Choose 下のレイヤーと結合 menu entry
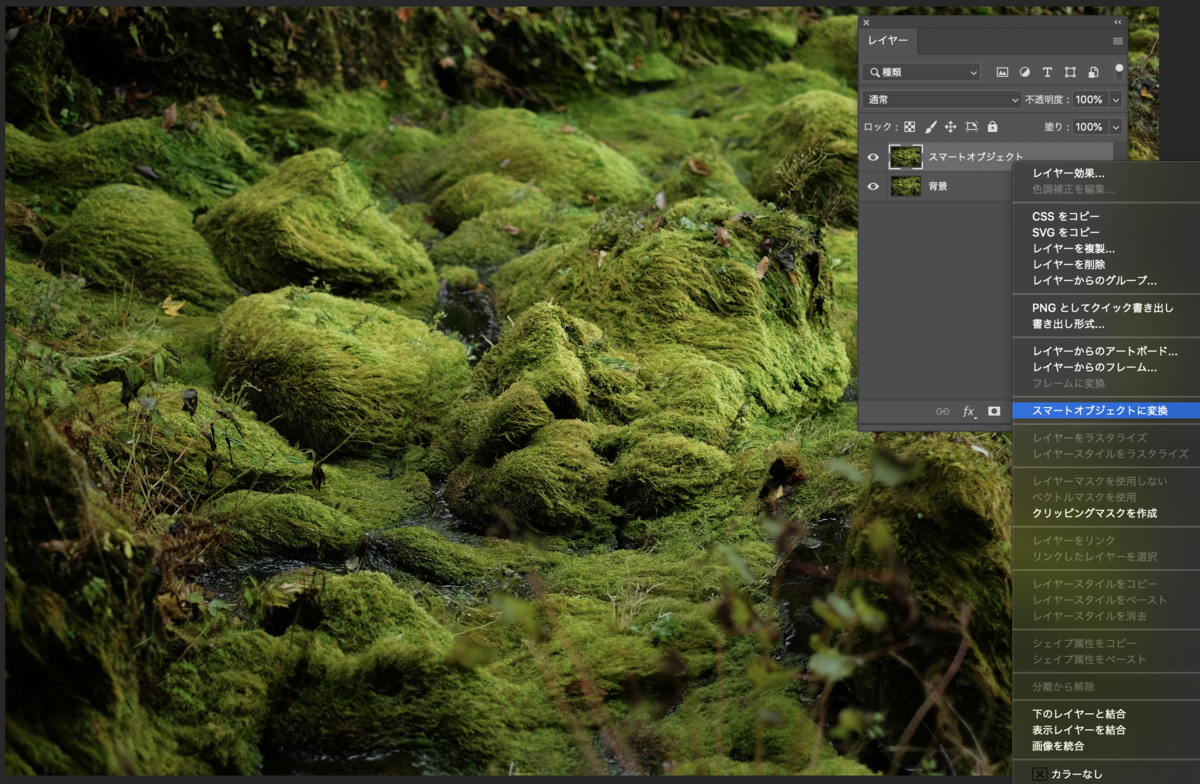 (1079, 714)
